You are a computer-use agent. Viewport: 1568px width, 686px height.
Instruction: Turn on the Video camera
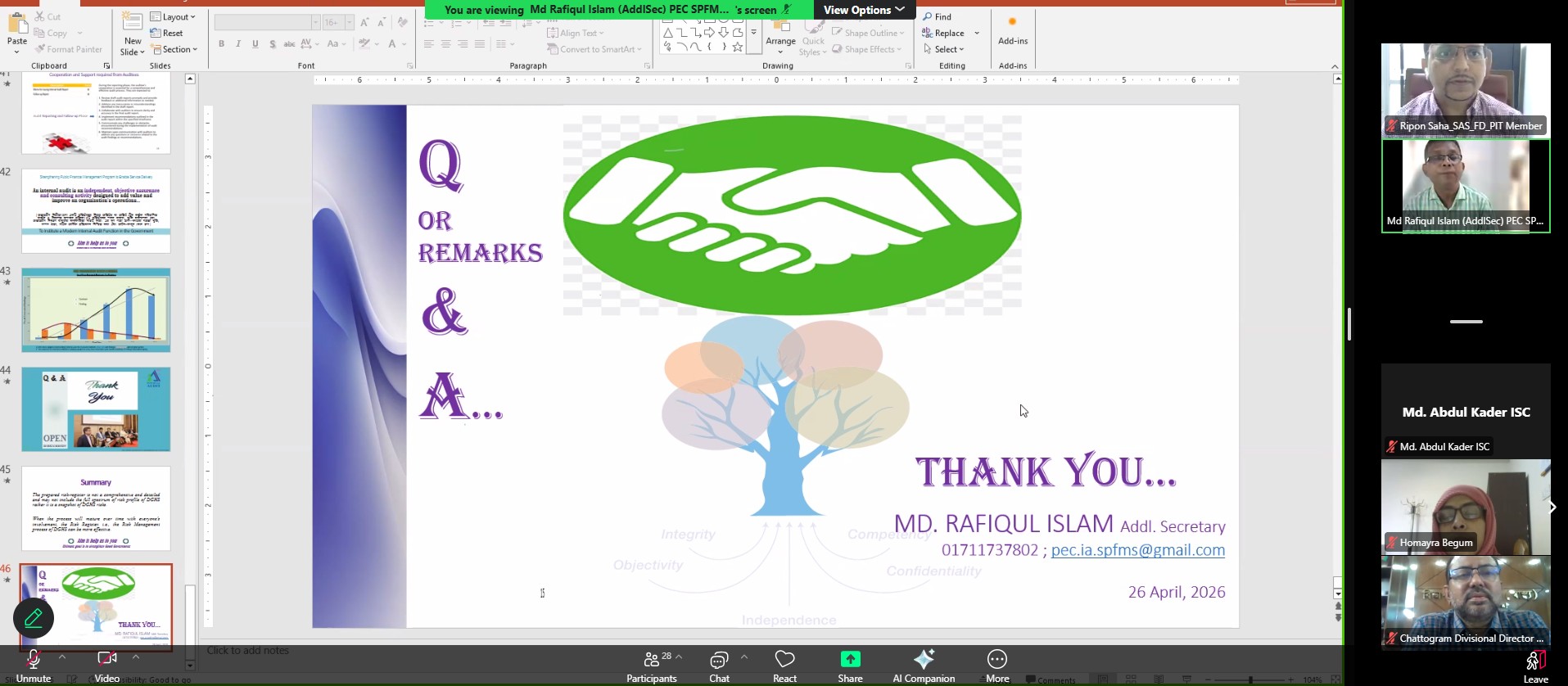[106, 666]
